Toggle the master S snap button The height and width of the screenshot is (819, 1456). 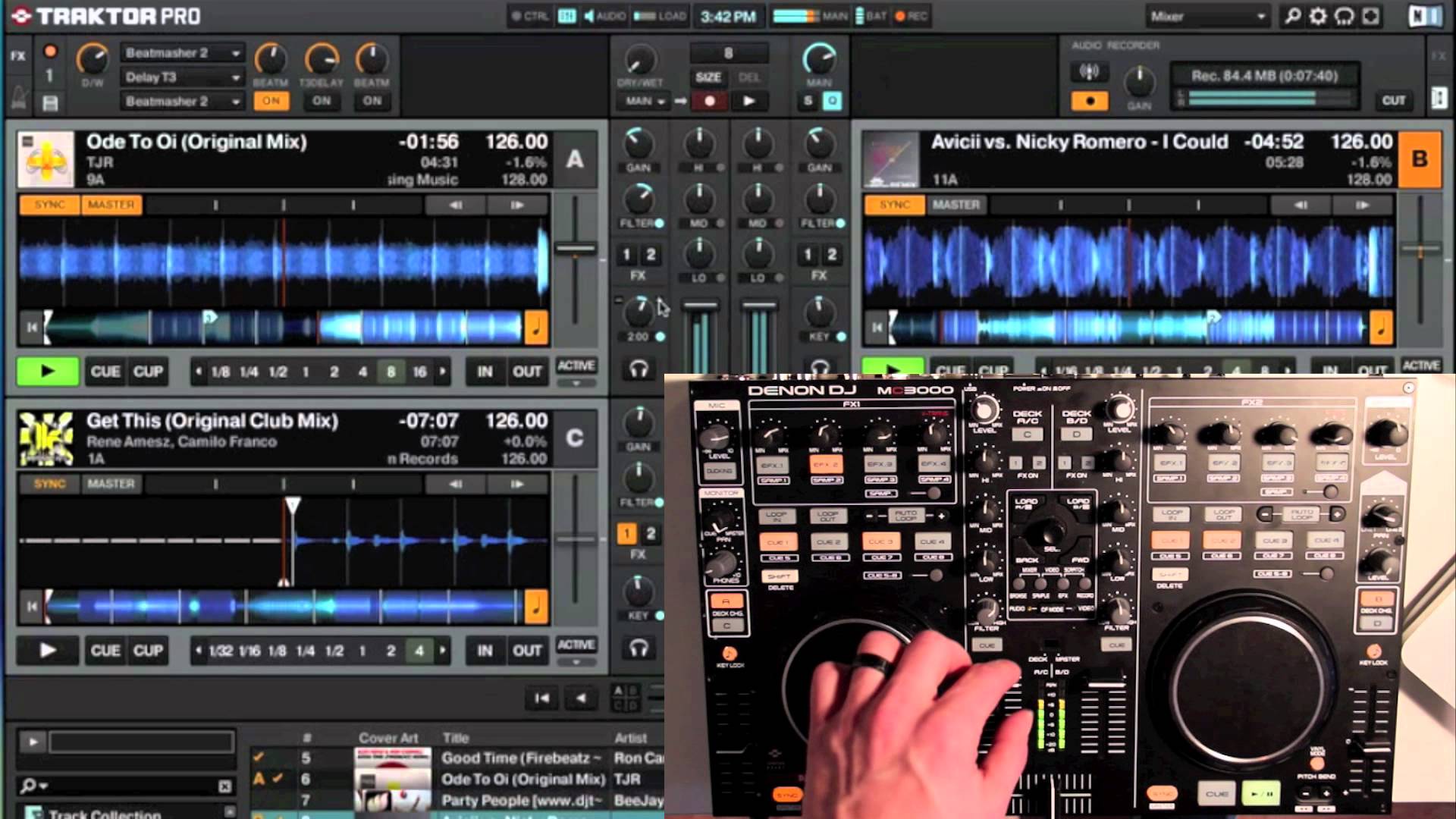click(808, 101)
